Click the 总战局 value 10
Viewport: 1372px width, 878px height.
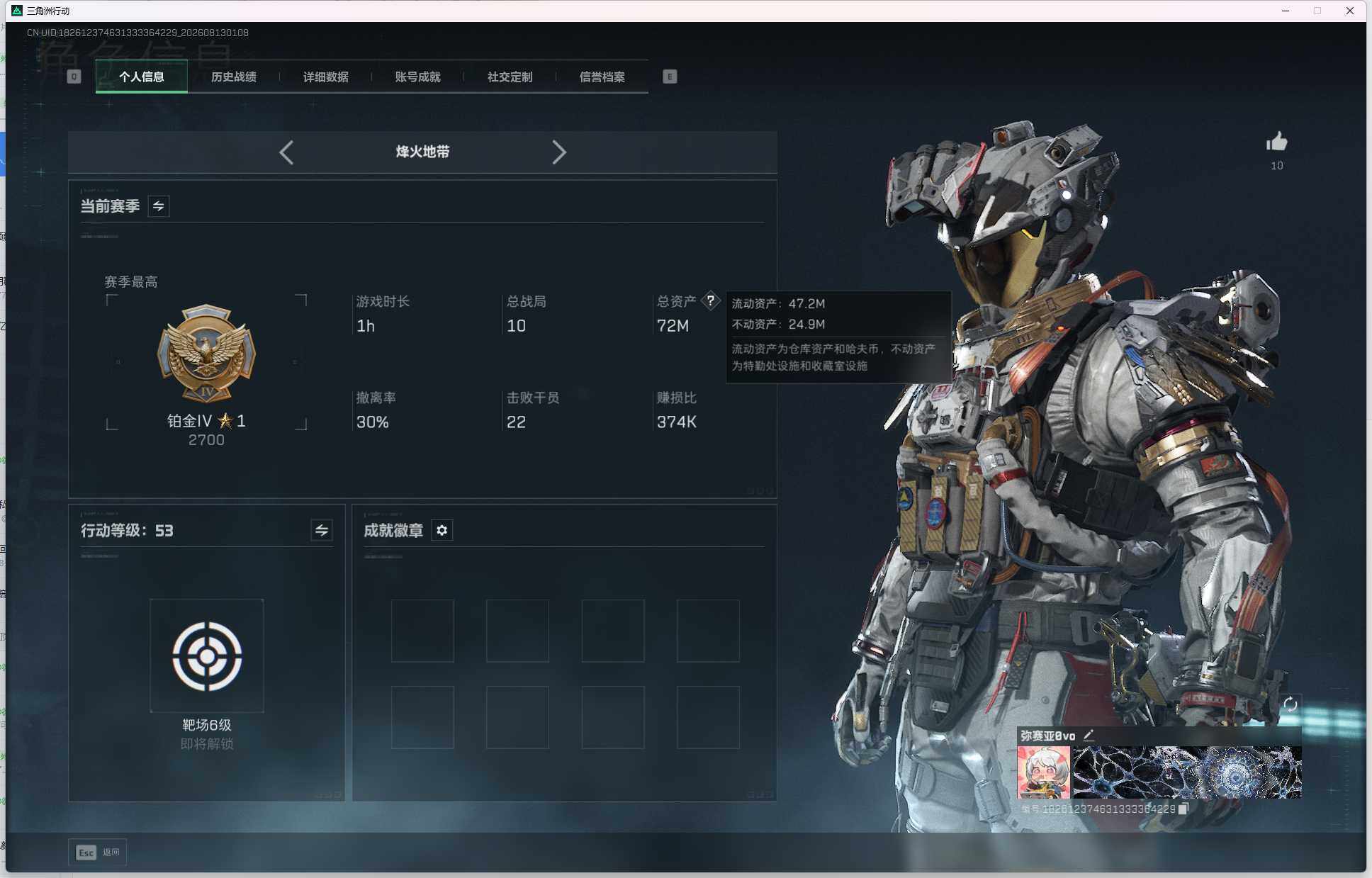click(x=516, y=326)
